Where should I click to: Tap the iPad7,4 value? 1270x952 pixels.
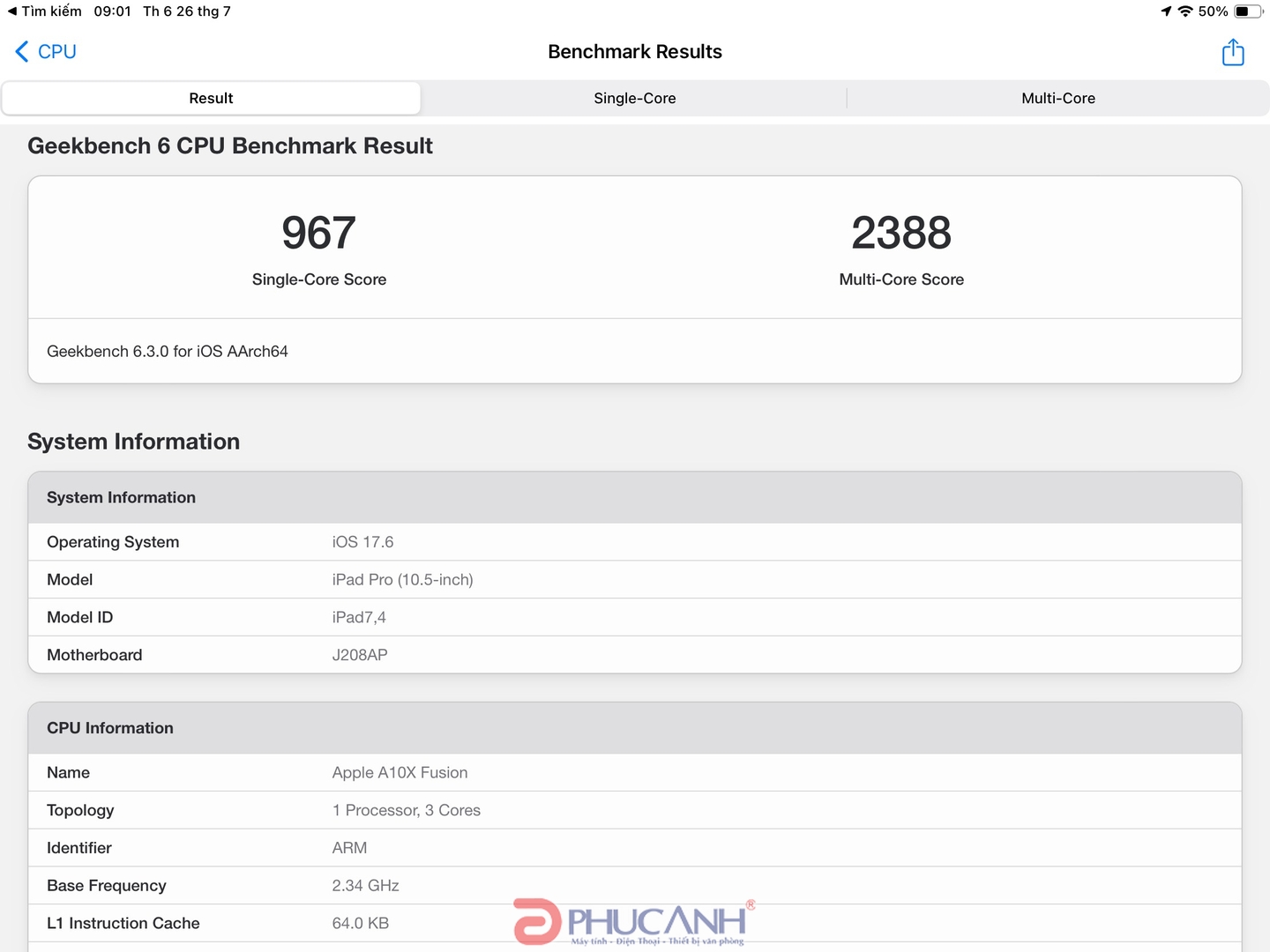pyautogui.click(x=359, y=618)
